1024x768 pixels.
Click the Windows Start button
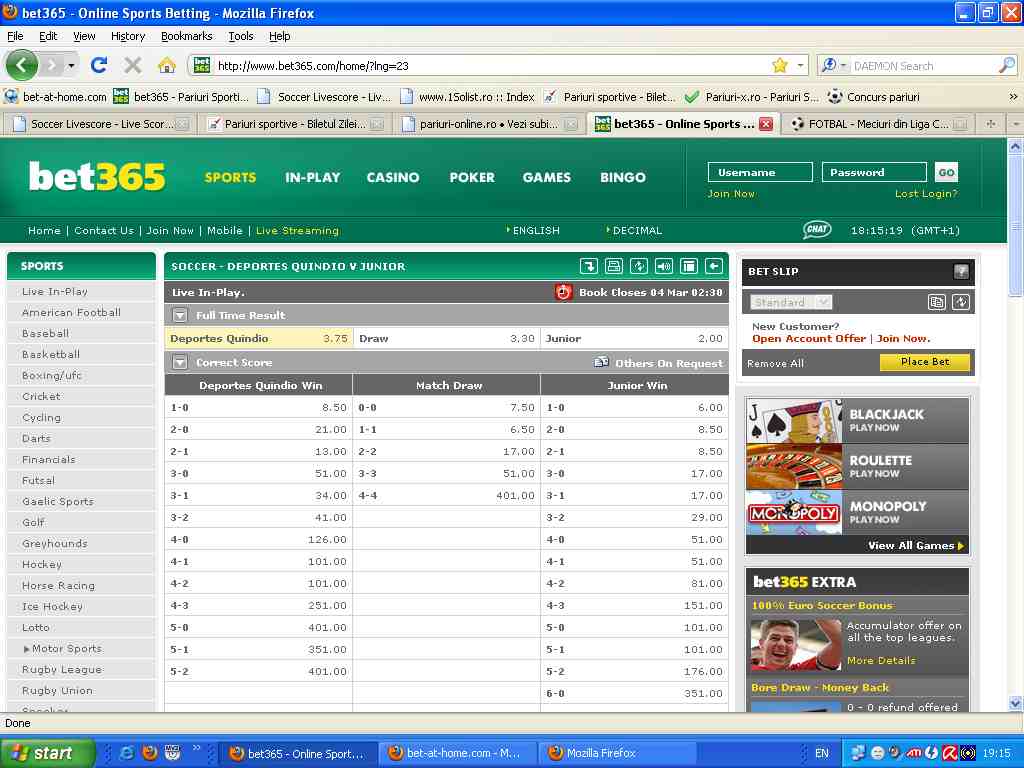point(47,753)
